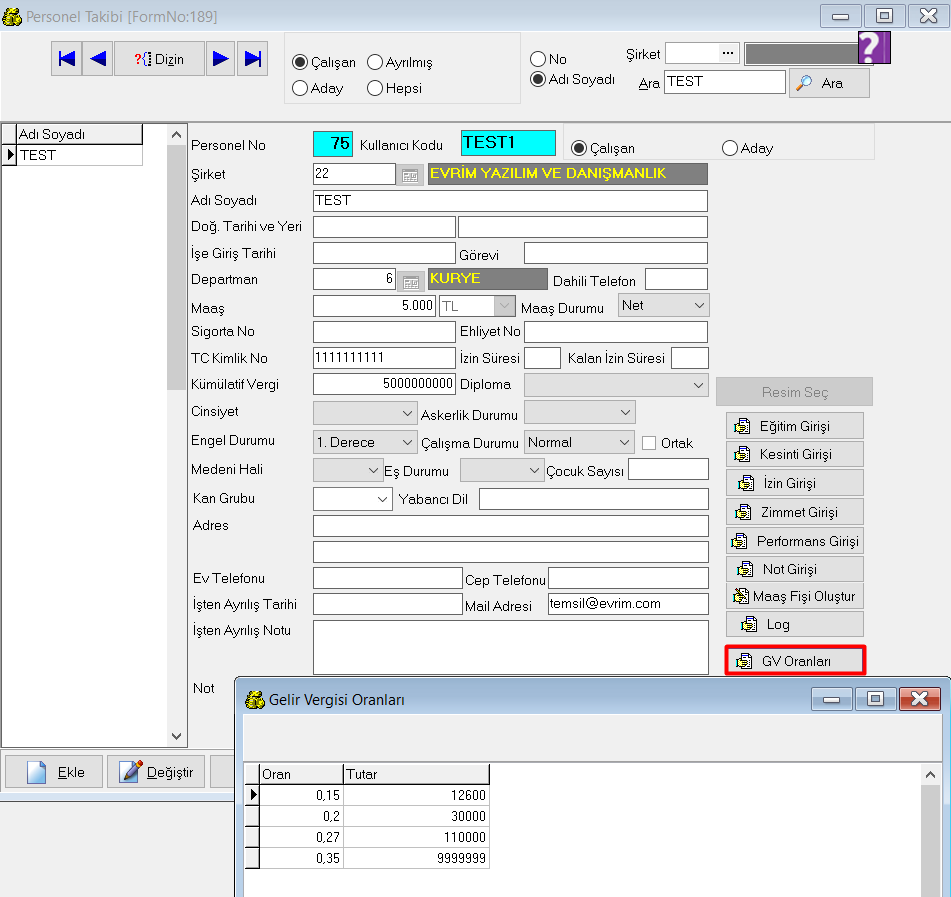Go to previous personnel record

click(98, 59)
